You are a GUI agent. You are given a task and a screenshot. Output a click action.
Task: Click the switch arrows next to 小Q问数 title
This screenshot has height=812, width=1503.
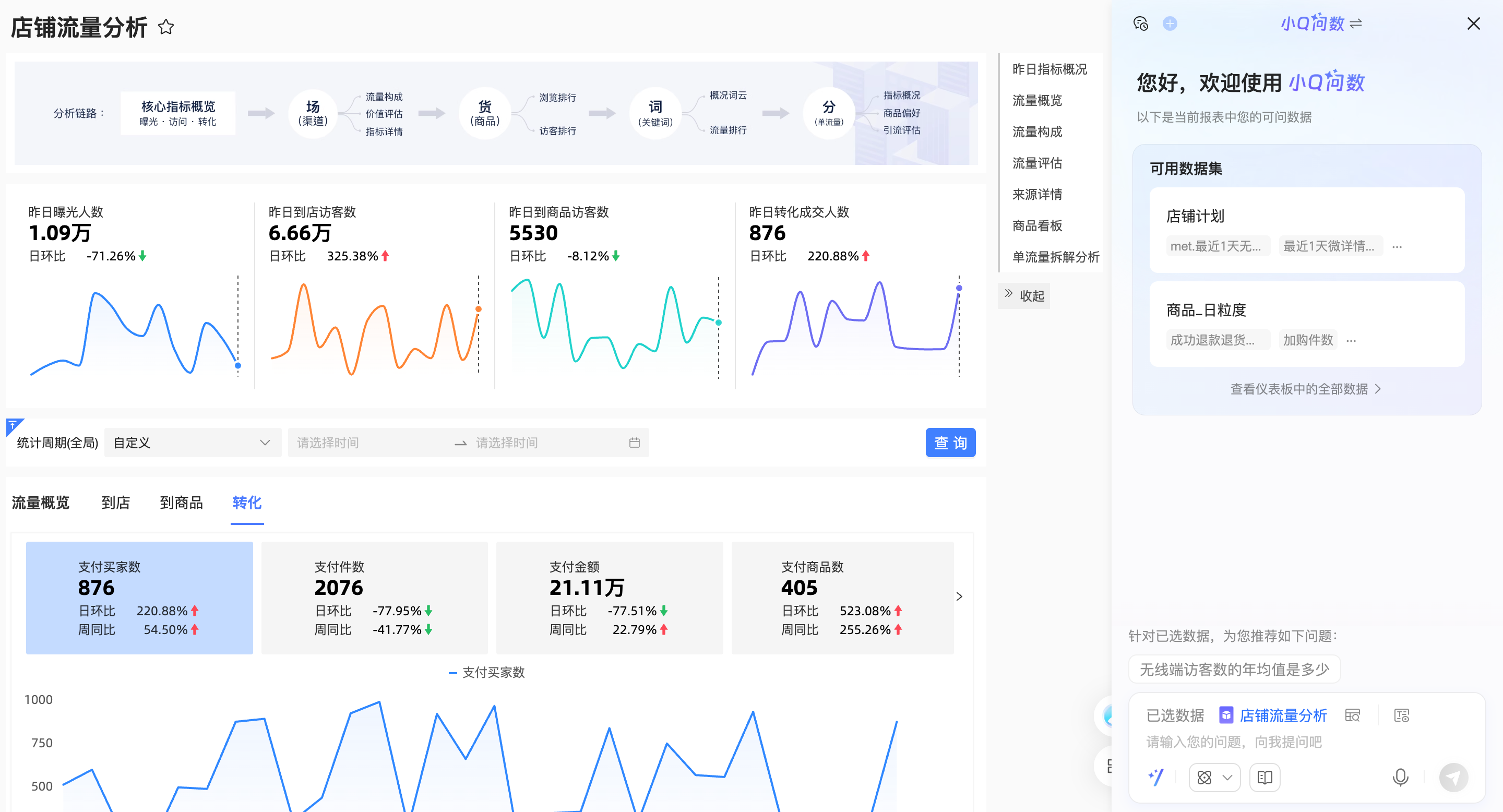[x=1356, y=23]
